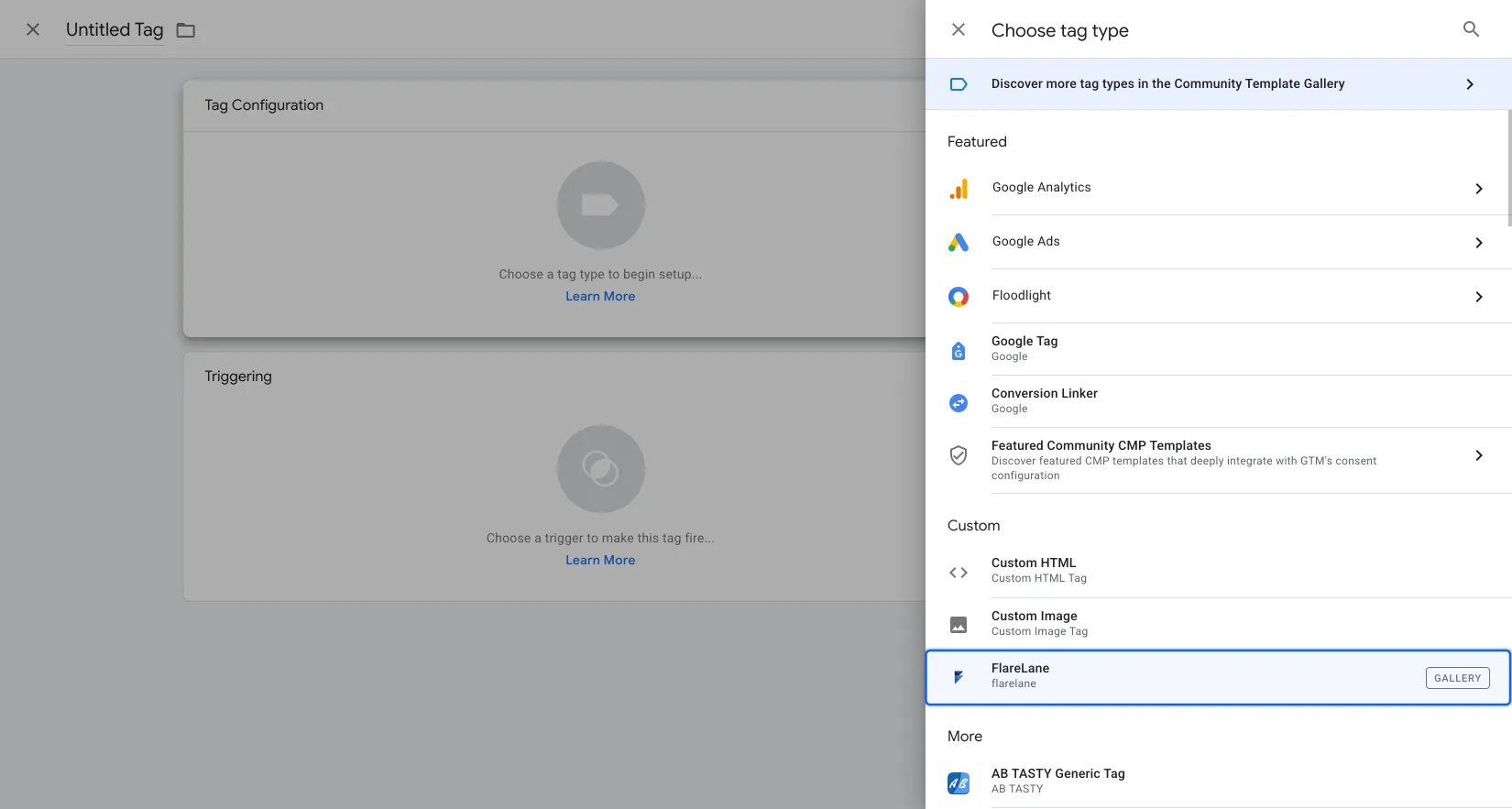Open Learn More link under Tag Configuration
Viewport: 1512px width, 809px height.
(600, 296)
